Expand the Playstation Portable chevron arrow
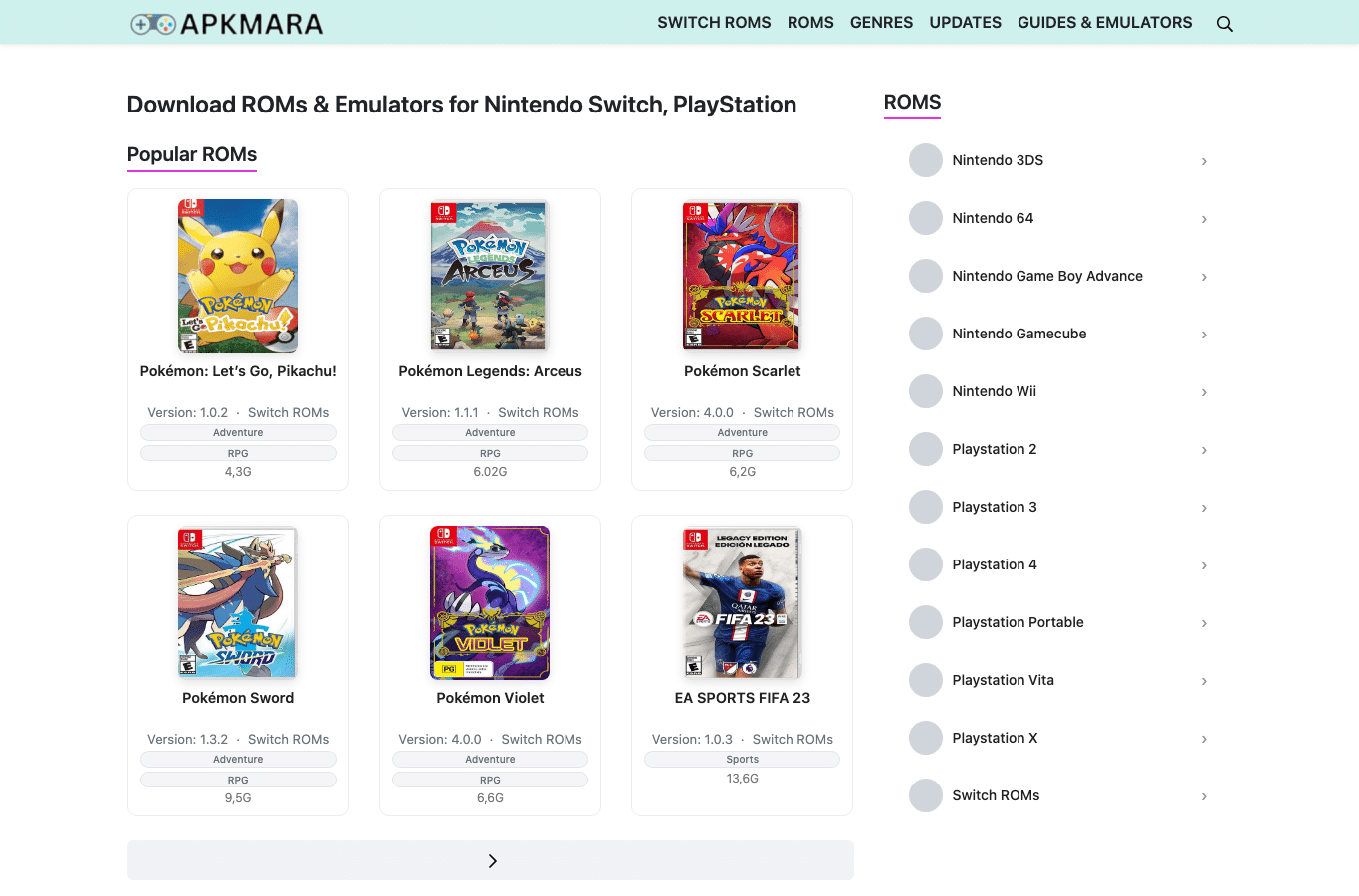1359x896 pixels. [x=1204, y=623]
